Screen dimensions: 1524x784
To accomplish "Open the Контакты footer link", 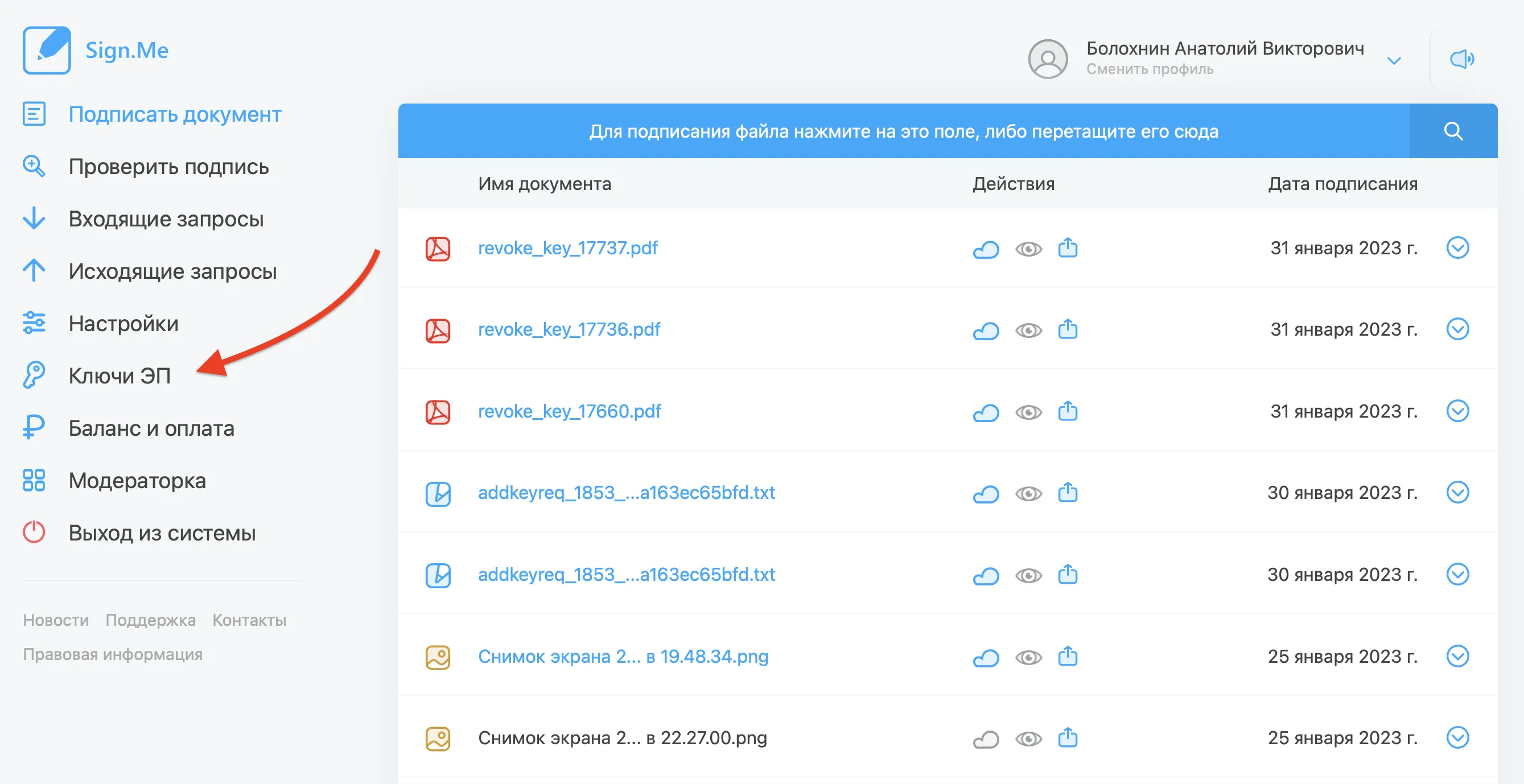I will click(x=249, y=620).
